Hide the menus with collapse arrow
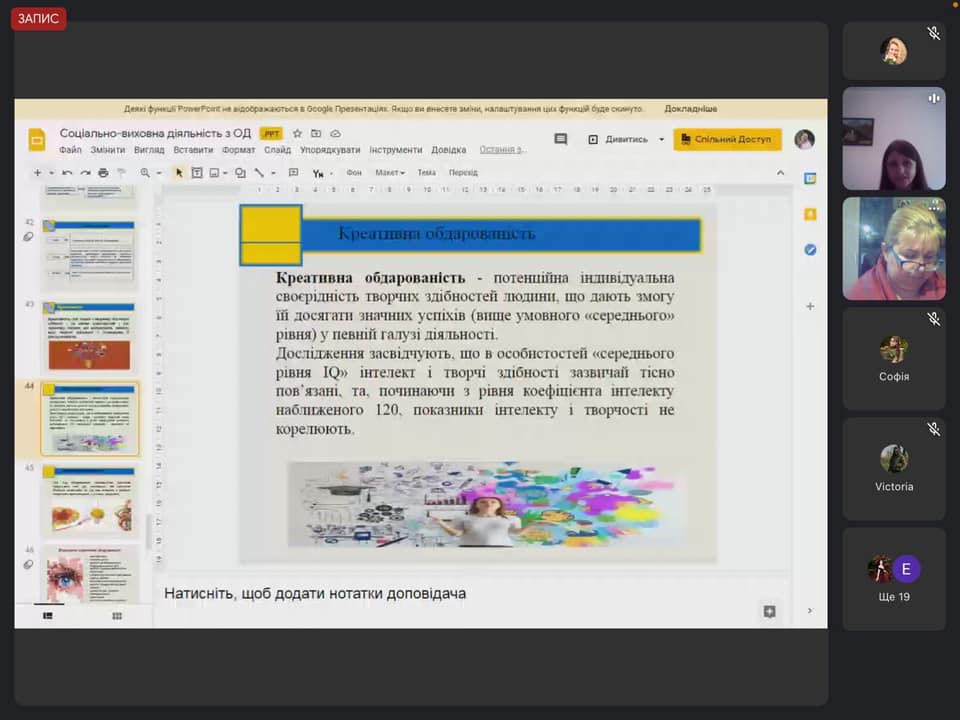960x720 pixels. click(781, 173)
